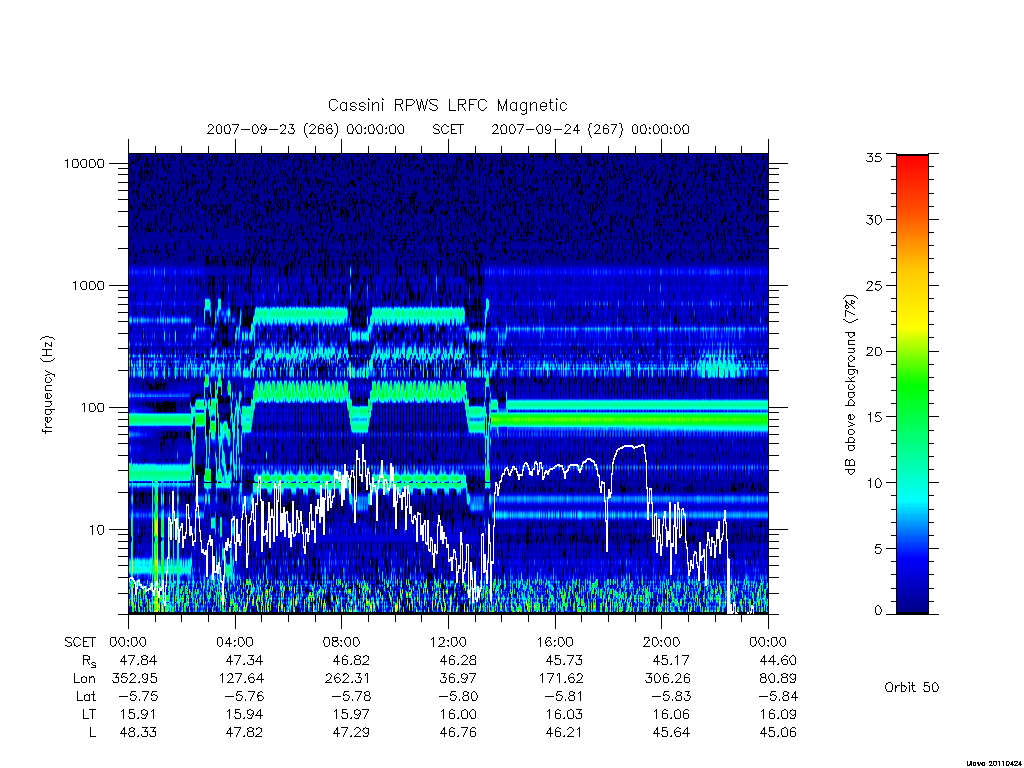Click the L-shell value '47.29'
This screenshot has height=768, width=1024.
tap(351, 733)
